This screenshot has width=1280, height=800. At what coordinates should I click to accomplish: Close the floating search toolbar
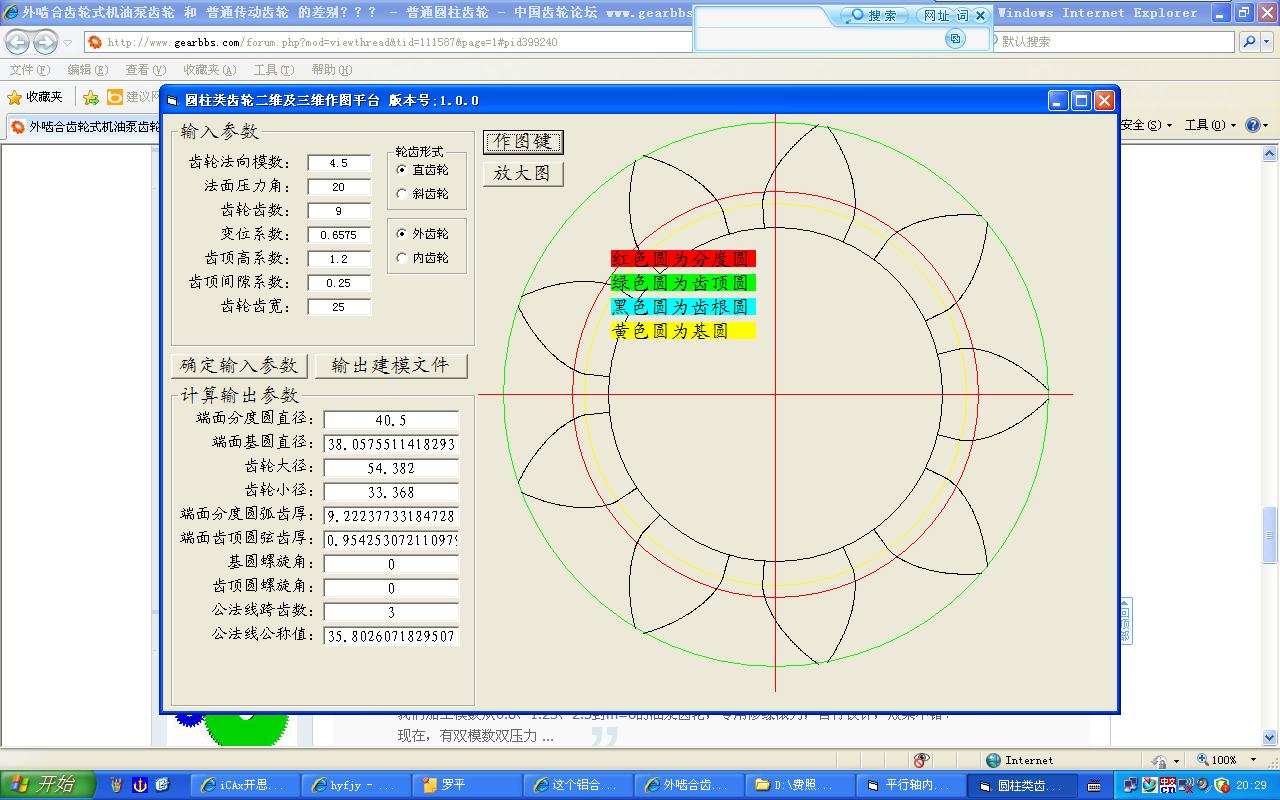coord(981,15)
